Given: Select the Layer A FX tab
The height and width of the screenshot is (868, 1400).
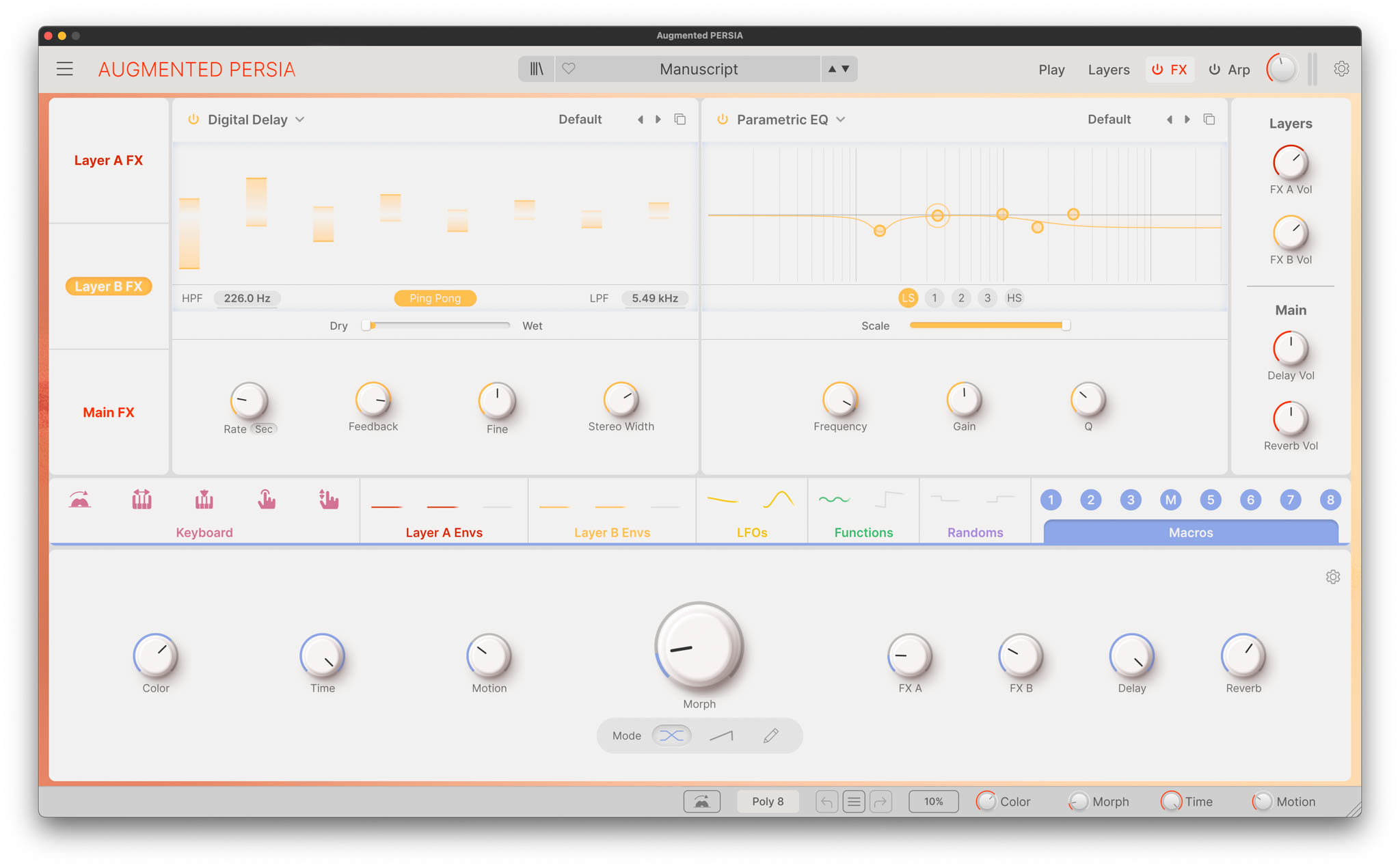Looking at the screenshot, I should (109, 161).
